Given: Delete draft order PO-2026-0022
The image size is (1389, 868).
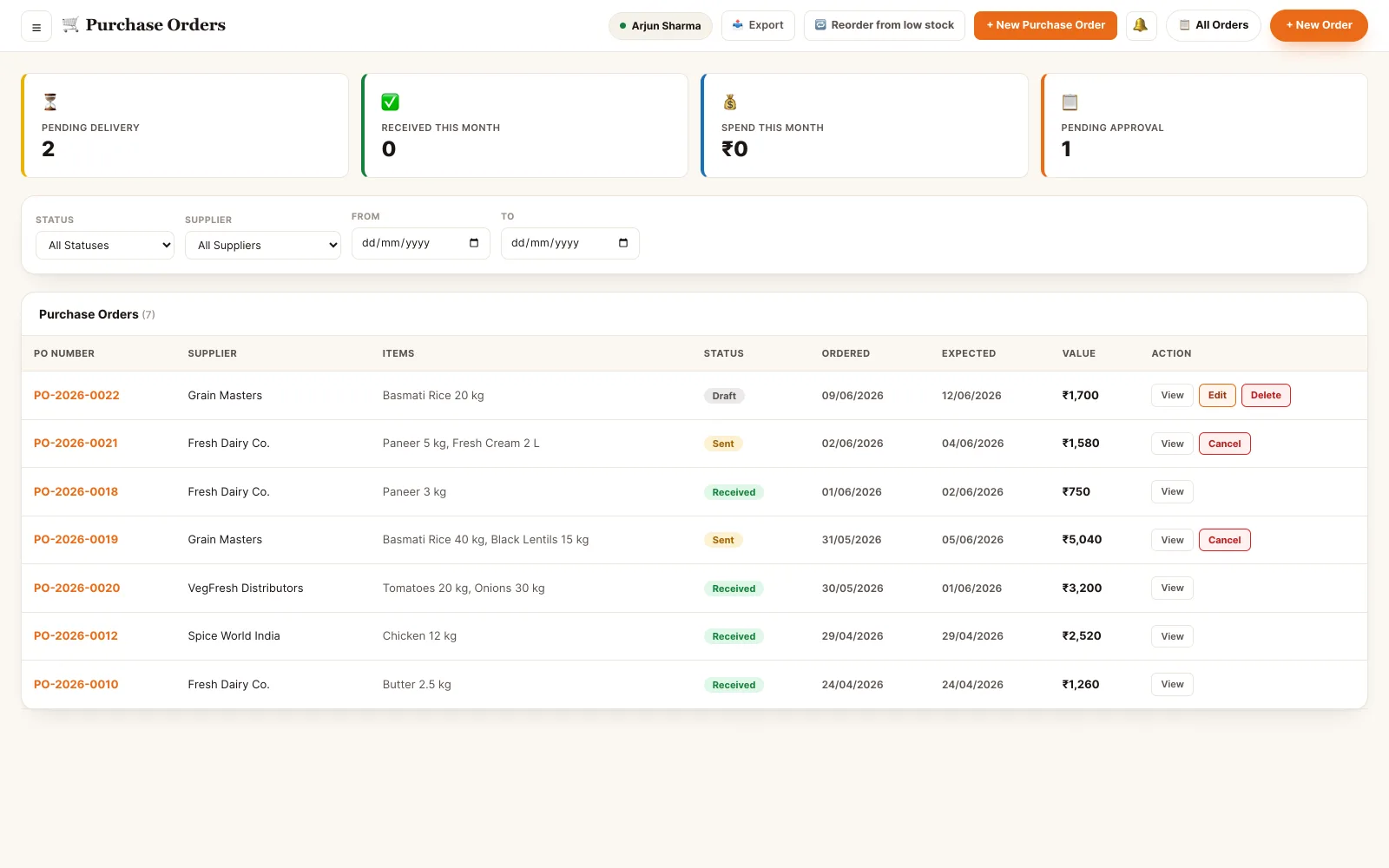Looking at the screenshot, I should click(x=1266, y=396).
